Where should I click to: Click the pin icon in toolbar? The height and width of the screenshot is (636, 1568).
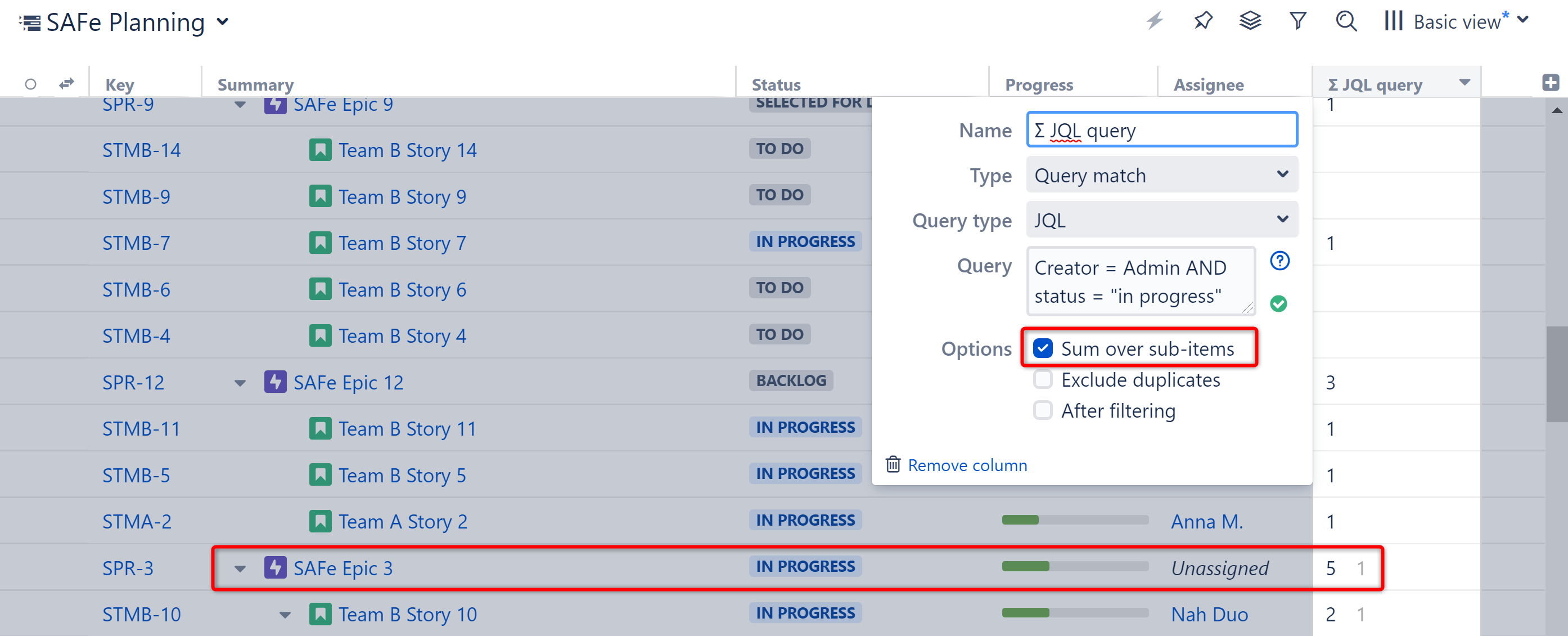(x=1203, y=21)
